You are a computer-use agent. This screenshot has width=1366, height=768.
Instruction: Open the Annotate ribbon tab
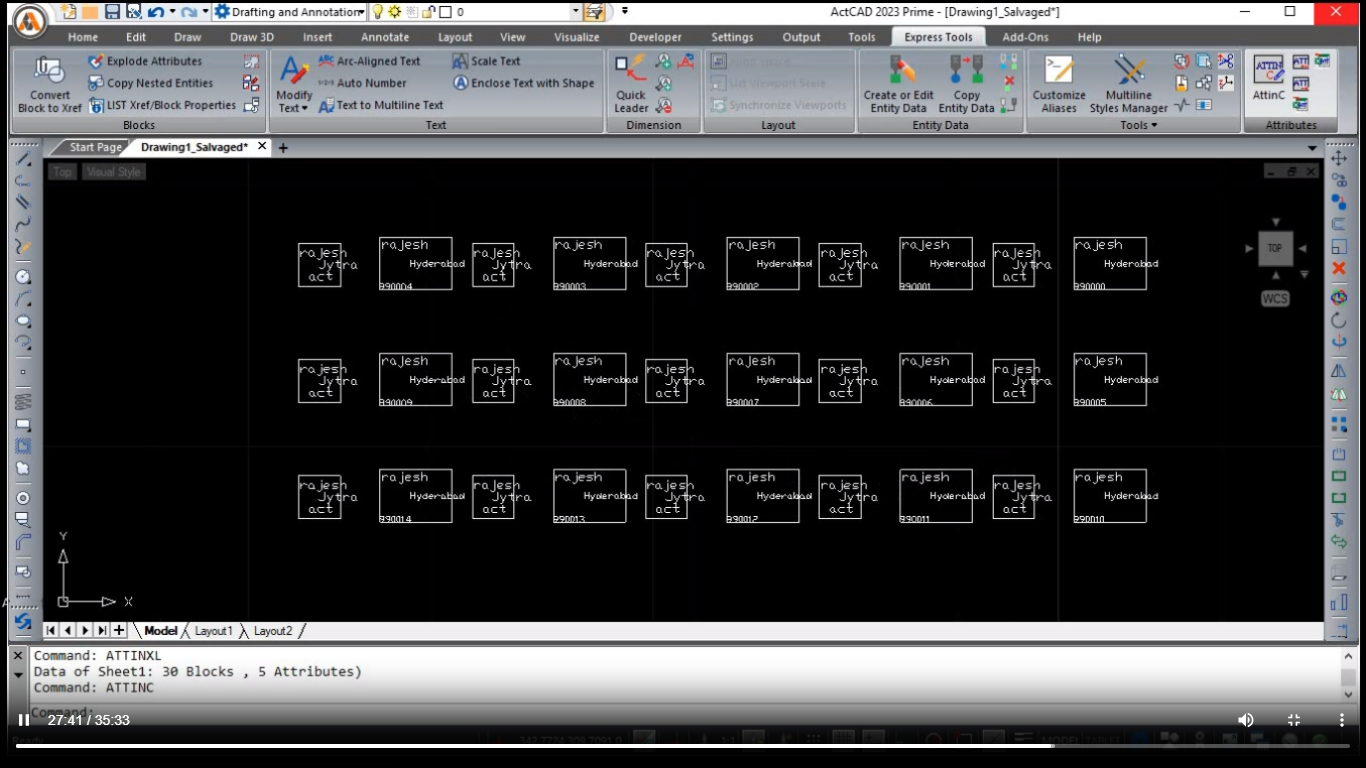[x=385, y=37]
